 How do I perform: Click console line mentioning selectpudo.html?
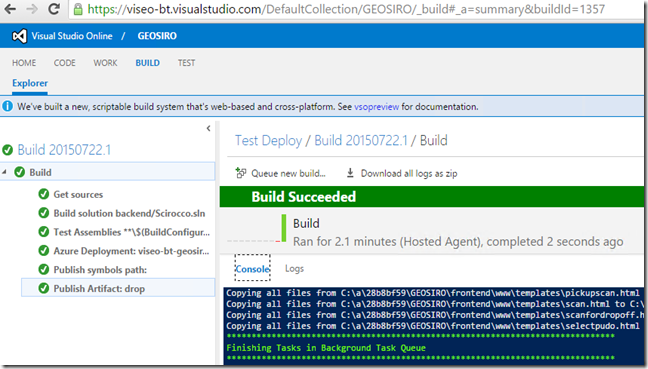(x=433, y=326)
